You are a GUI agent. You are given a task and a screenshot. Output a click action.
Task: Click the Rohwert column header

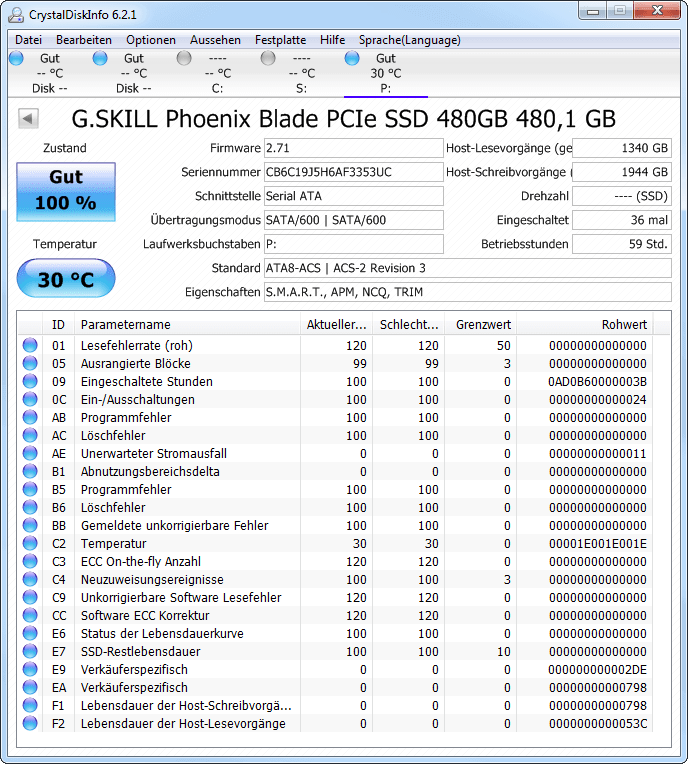[585, 325]
